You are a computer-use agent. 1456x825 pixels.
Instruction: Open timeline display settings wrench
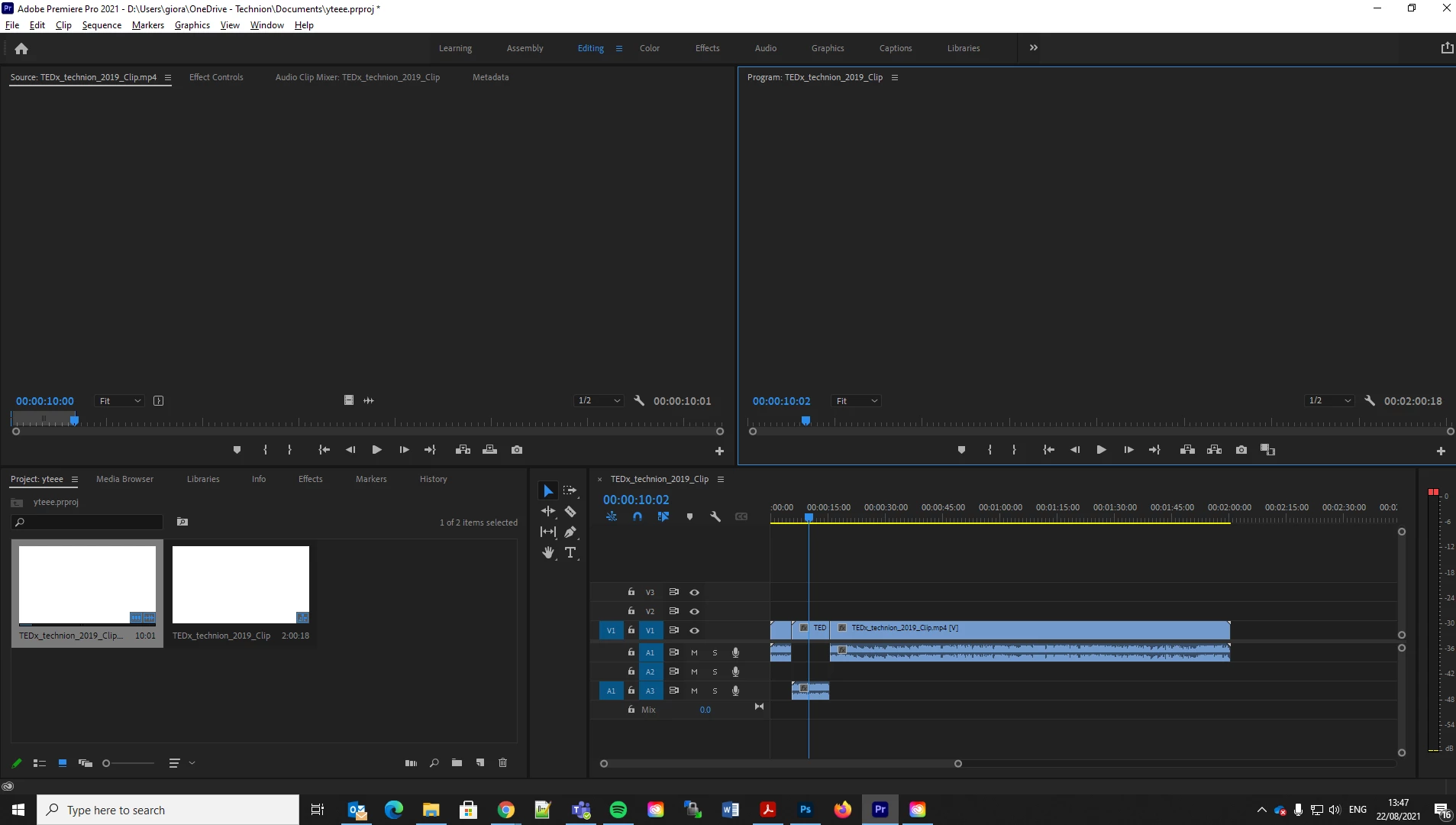(x=715, y=517)
